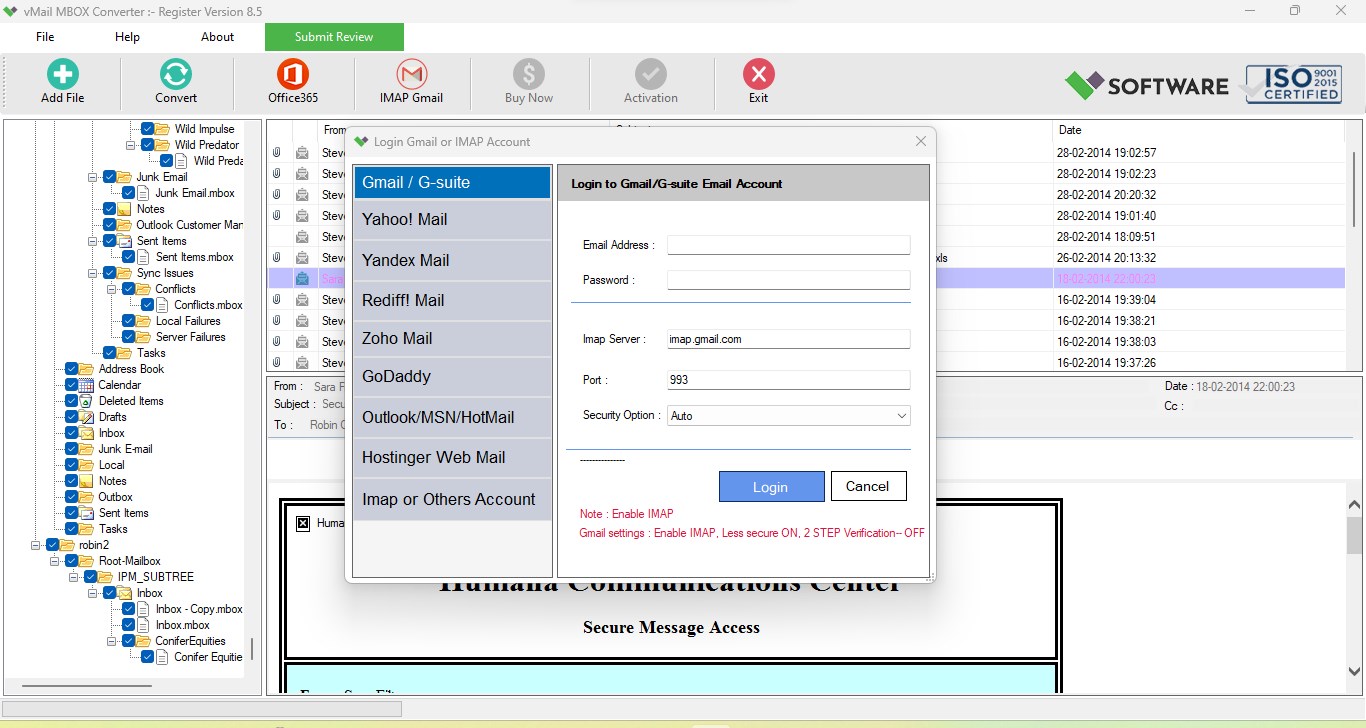Uncheck the Wild Impulse folder checkbox
The height and width of the screenshot is (728, 1366).
point(147,129)
